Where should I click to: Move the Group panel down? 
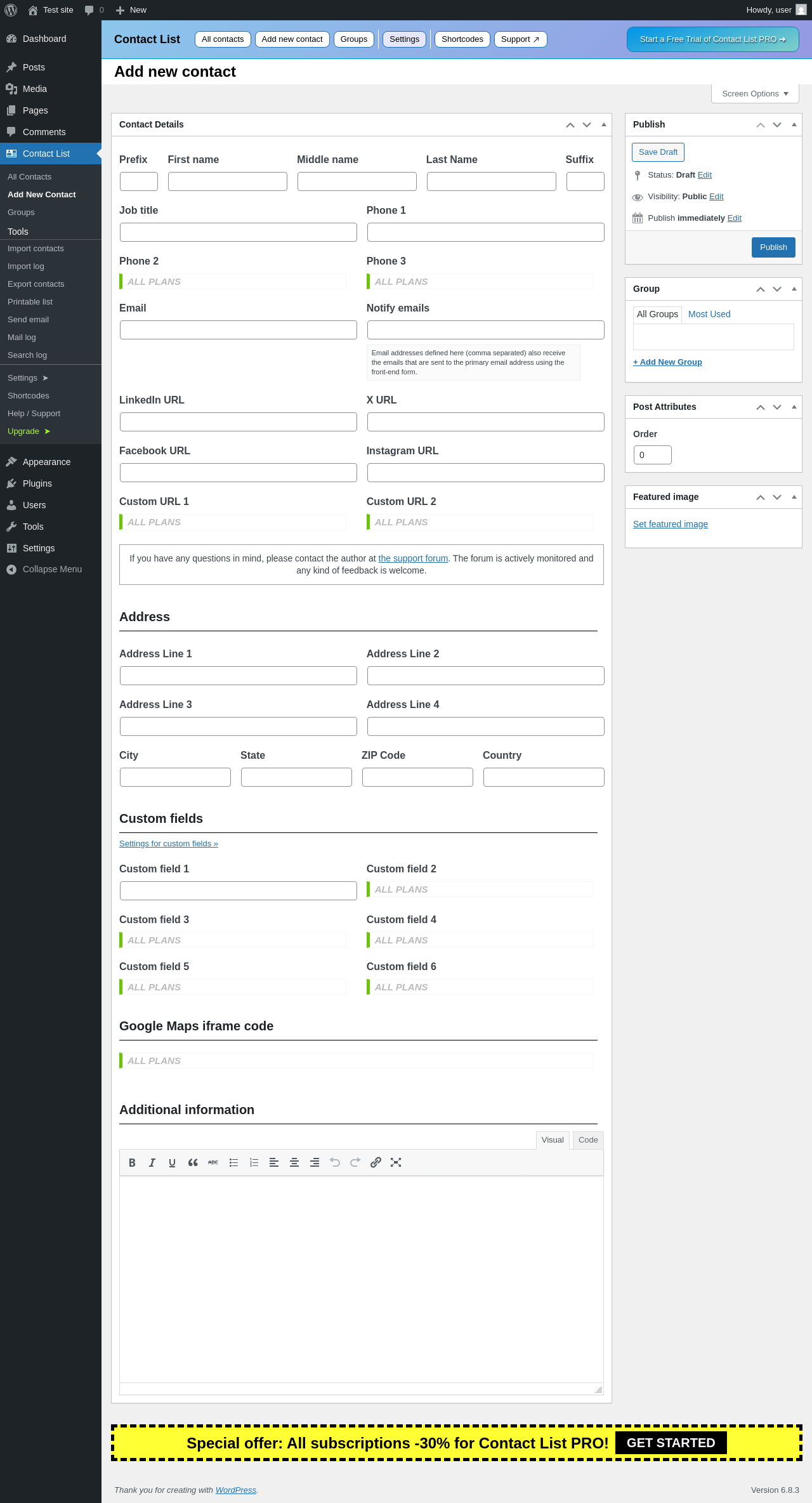[777, 289]
